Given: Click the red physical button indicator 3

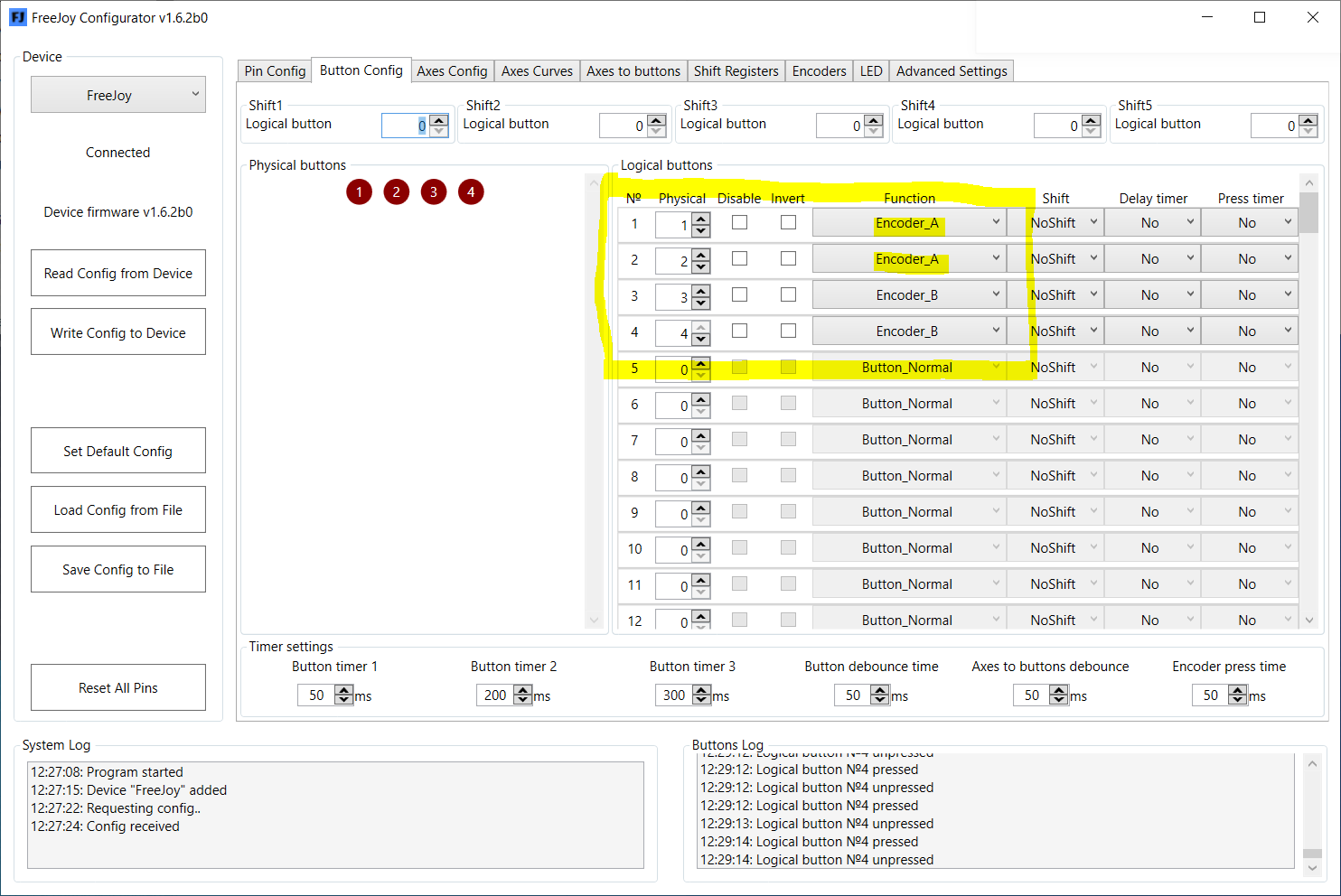Looking at the screenshot, I should (x=434, y=191).
